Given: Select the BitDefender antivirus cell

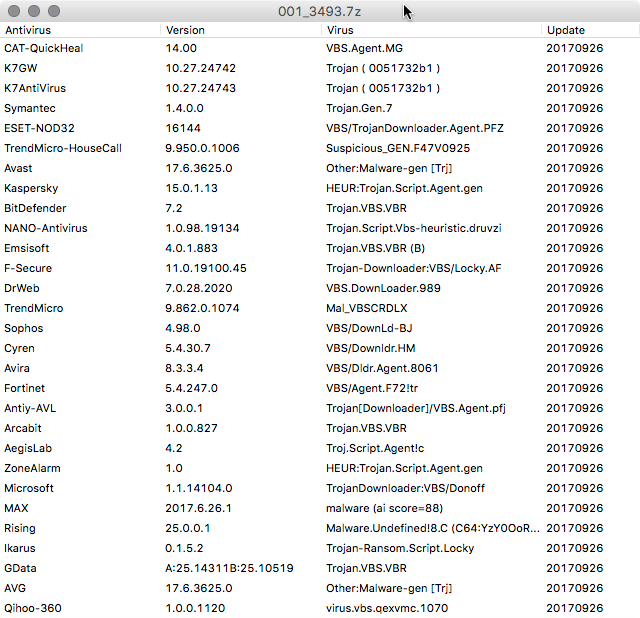Looking at the screenshot, I should pos(35,208).
